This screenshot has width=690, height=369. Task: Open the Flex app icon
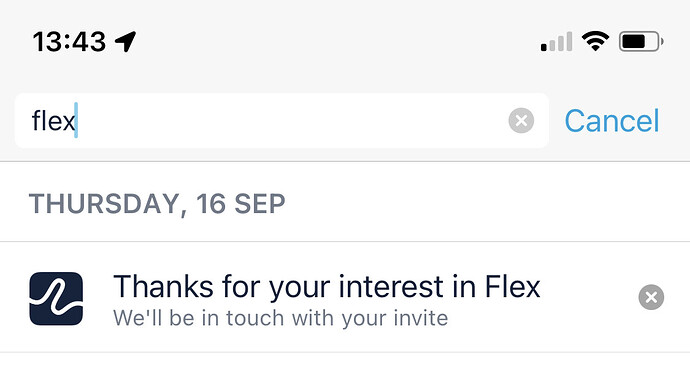tap(56, 299)
